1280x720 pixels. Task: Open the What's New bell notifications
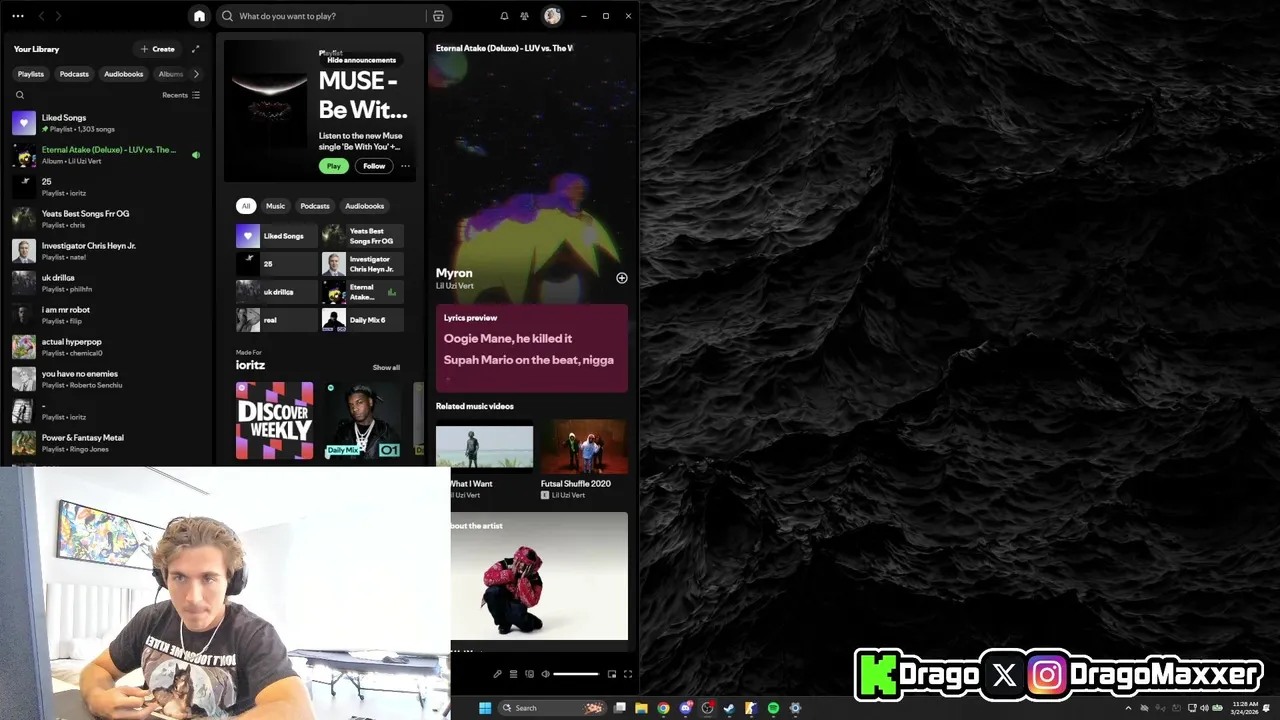(x=504, y=16)
